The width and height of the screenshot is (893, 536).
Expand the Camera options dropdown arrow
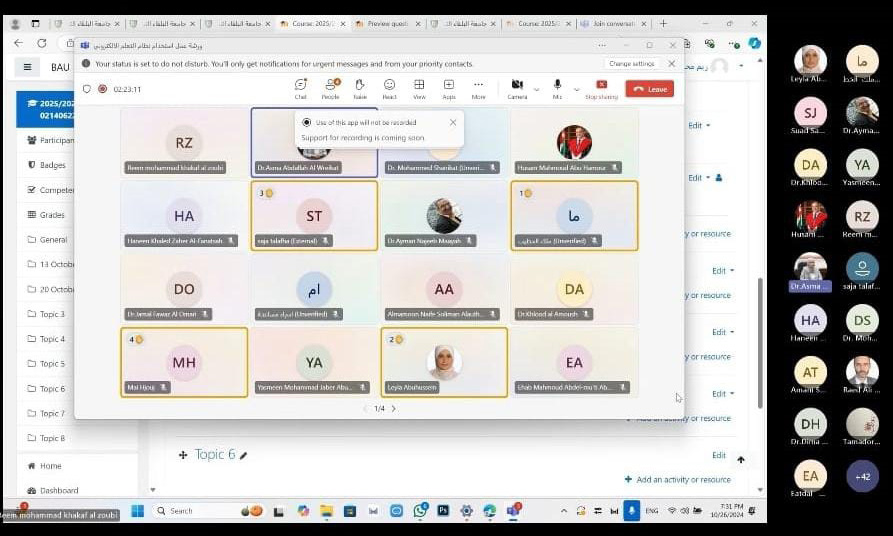[x=536, y=89]
